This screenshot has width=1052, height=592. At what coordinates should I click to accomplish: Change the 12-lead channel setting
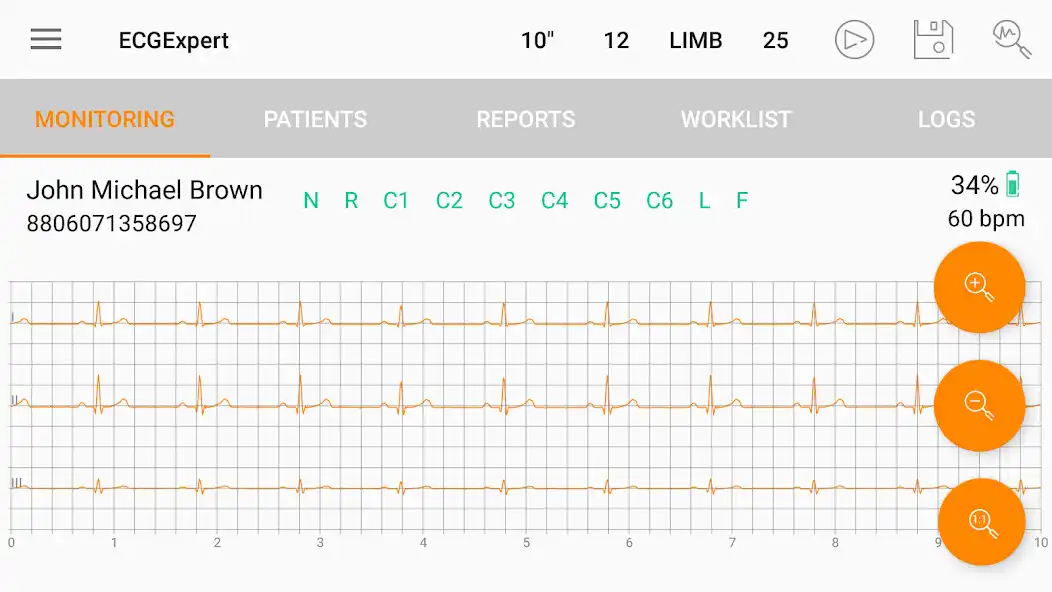click(x=617, y=40)
